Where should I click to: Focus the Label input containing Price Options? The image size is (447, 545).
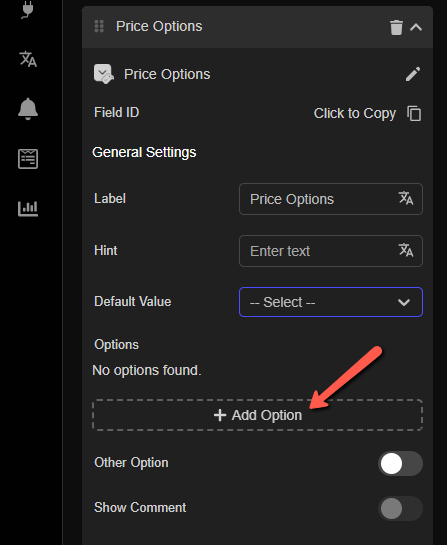(331, 199)
